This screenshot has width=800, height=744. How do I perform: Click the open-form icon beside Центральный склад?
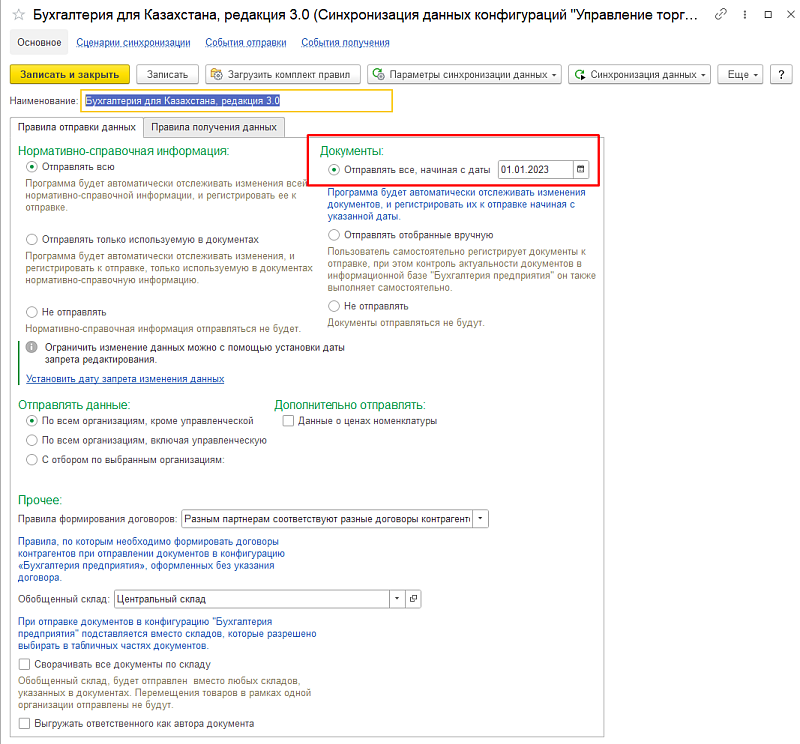point(414,598)
